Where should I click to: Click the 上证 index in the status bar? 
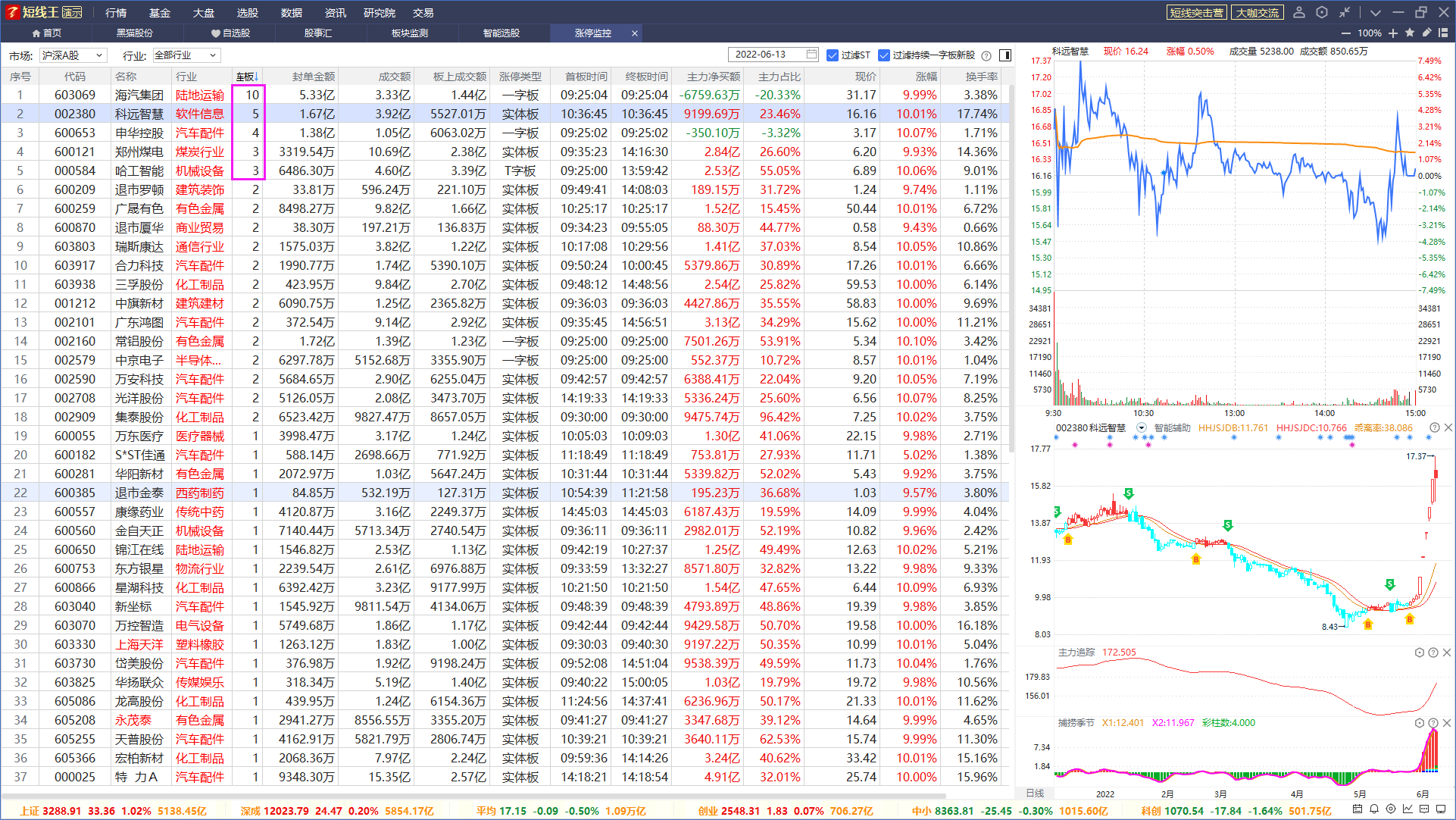coord(114,811)
